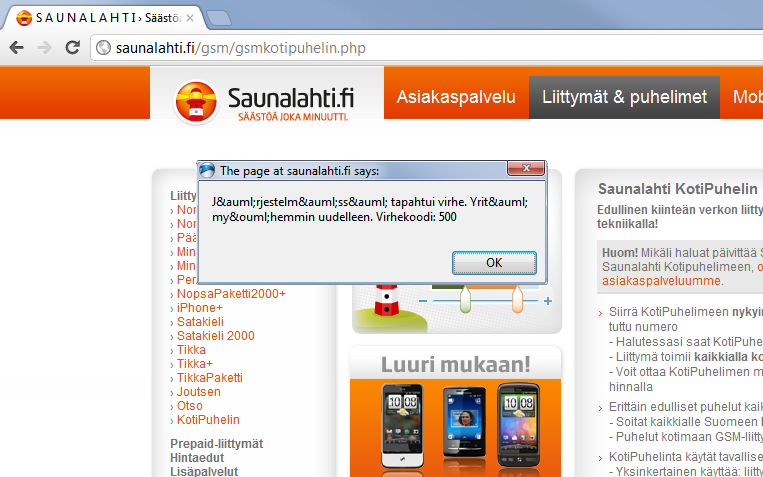
Task: Click the Saunalahti lighthouse logo
Action: click(x=196, y=102)
